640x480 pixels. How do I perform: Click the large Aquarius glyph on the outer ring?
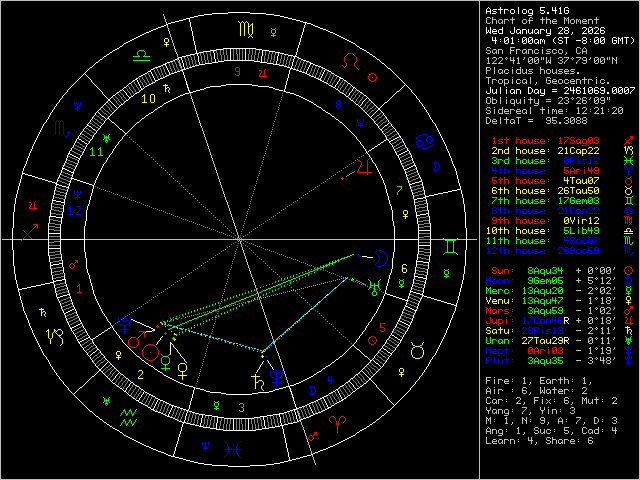(129, 418)
